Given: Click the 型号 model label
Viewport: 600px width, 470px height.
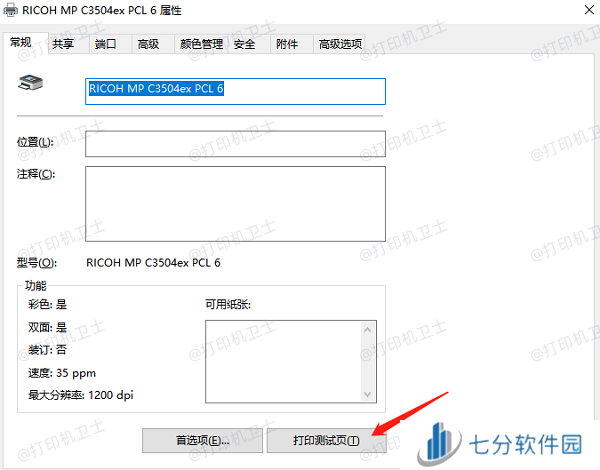Looking at the screenshot, I should coord(37,263).
